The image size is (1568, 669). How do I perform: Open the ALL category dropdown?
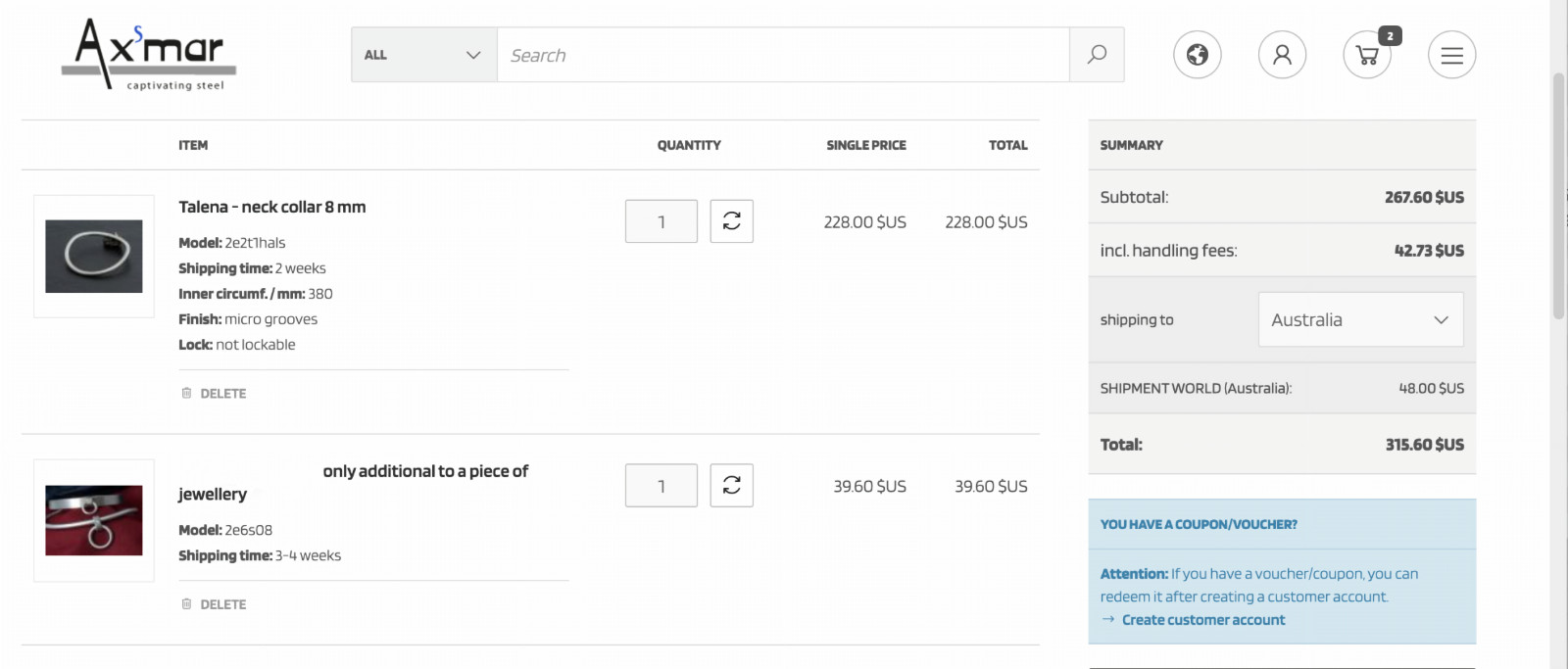coord(424,55)
